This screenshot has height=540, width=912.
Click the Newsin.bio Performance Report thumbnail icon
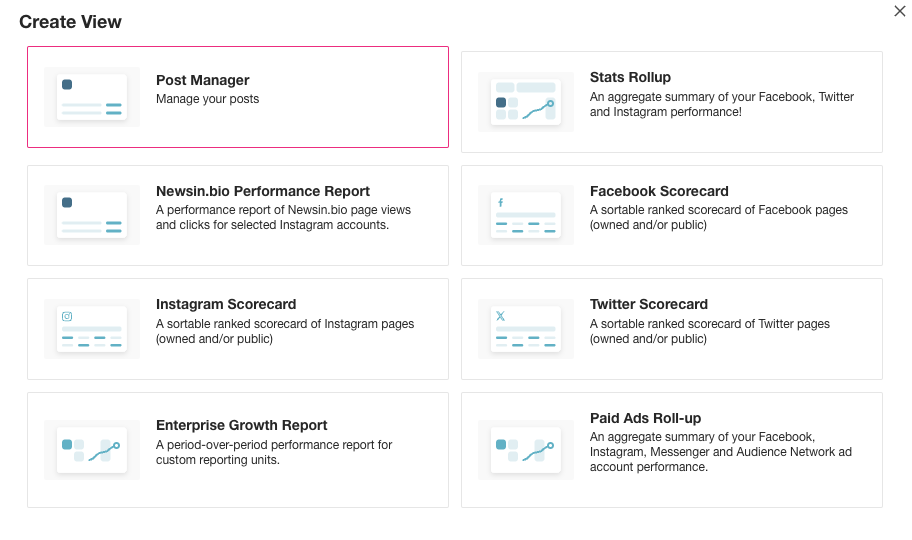[x=92, y=215]
